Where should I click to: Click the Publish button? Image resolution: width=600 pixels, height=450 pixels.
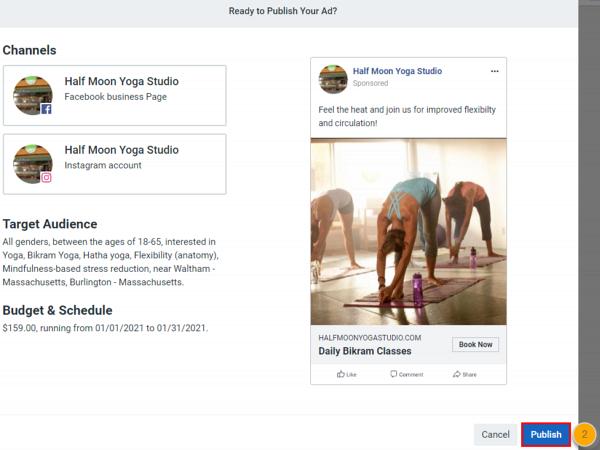point(545,435)
